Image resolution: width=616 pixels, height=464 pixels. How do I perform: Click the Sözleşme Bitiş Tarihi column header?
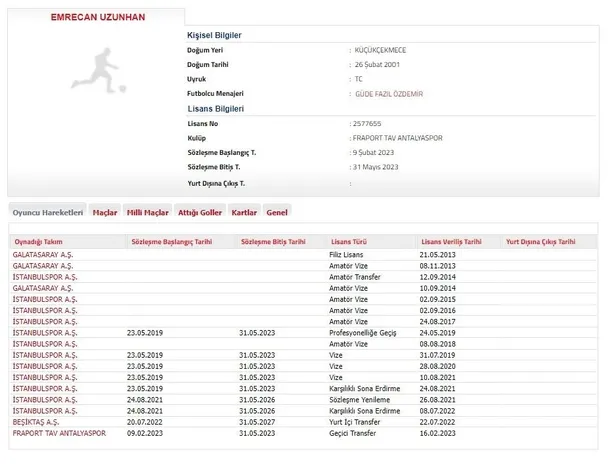click(x=280, y=243)
